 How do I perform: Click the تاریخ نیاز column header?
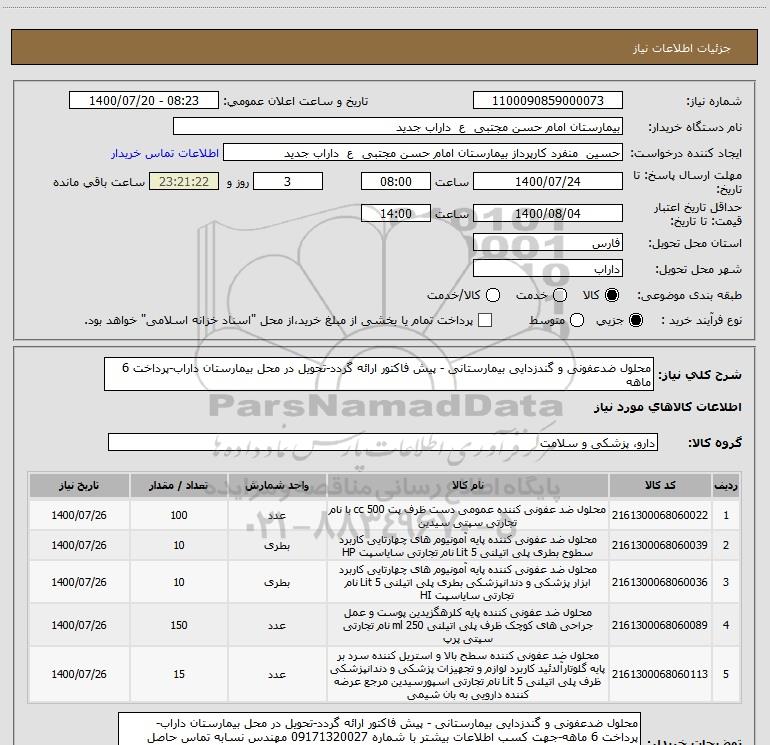79,486
